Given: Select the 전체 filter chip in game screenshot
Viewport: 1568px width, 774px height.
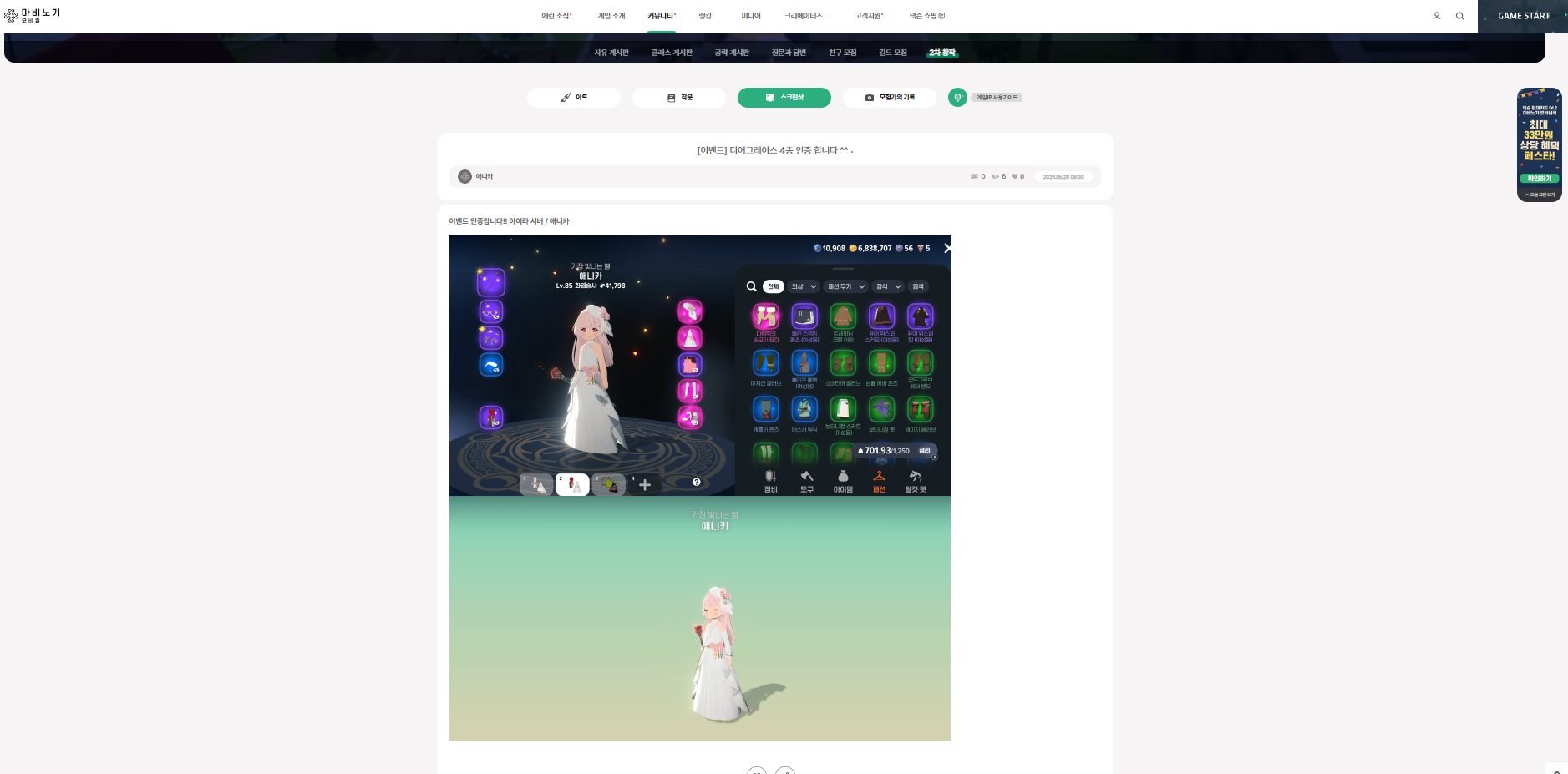Looking at the screenshot, I should 773,286.
